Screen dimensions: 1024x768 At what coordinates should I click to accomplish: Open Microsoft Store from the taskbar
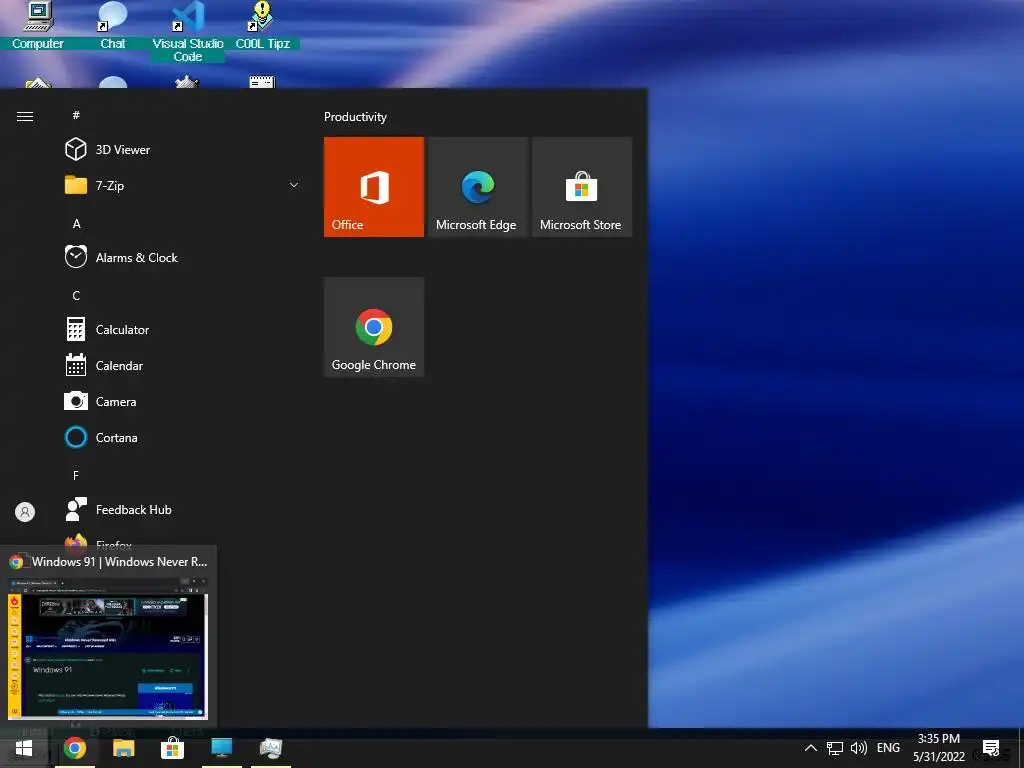click(172, 748)
